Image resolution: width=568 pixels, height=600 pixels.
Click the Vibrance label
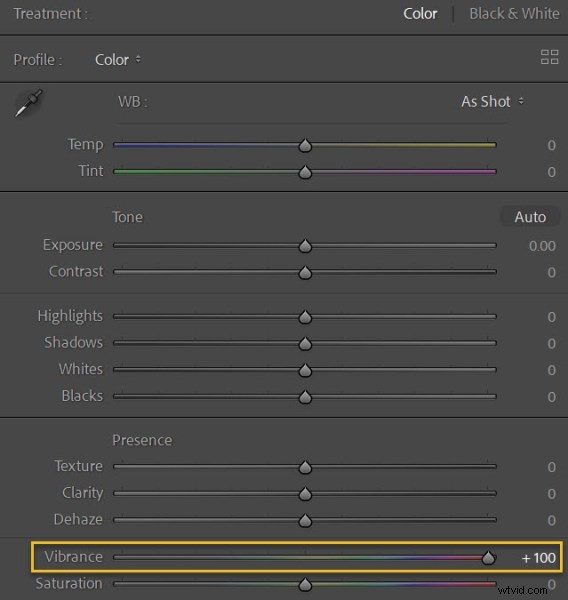pyautogui.click(x=73, y=557)
